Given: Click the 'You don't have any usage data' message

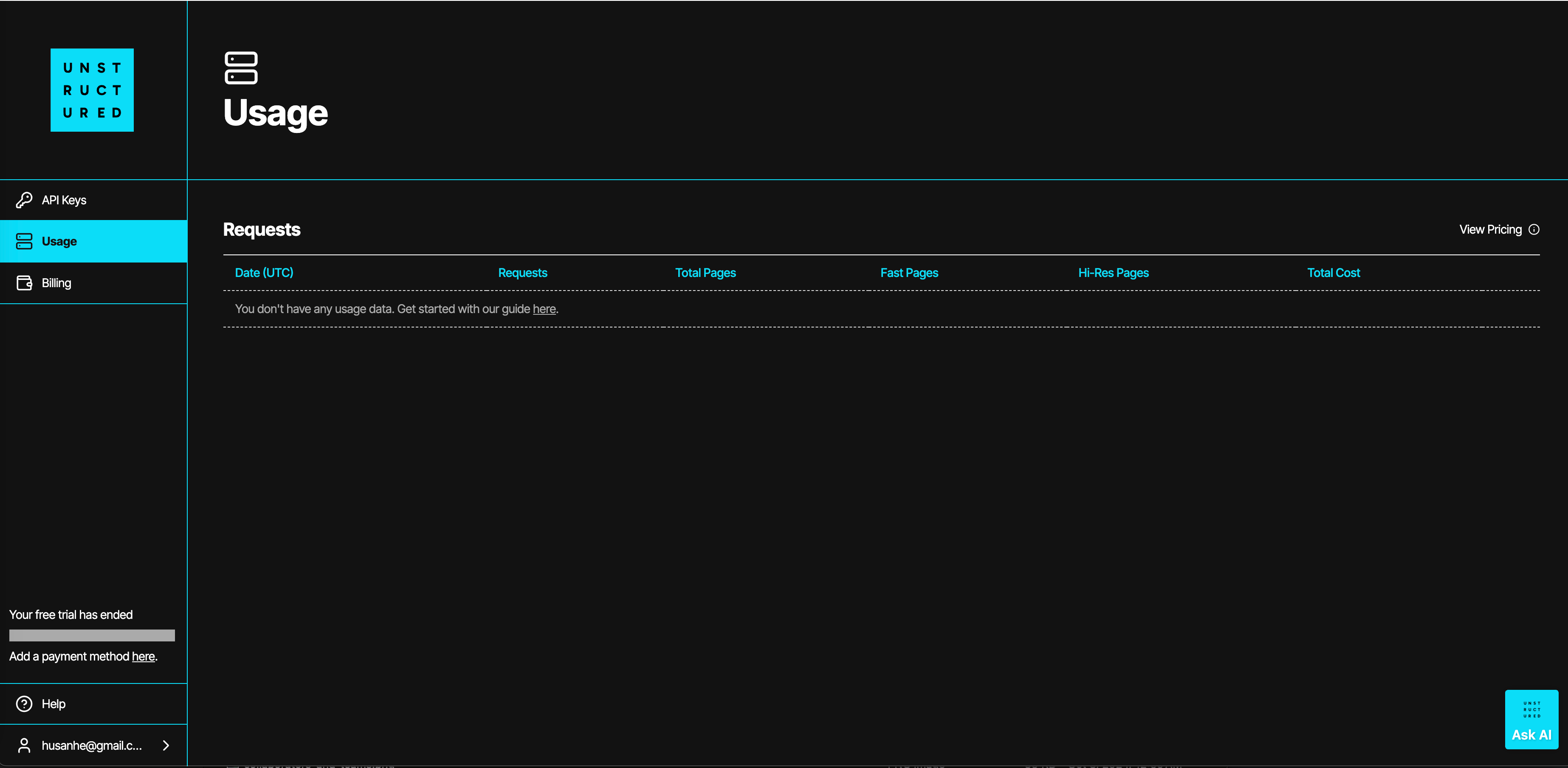Looking at the screenshot, I should click(396, 309).
